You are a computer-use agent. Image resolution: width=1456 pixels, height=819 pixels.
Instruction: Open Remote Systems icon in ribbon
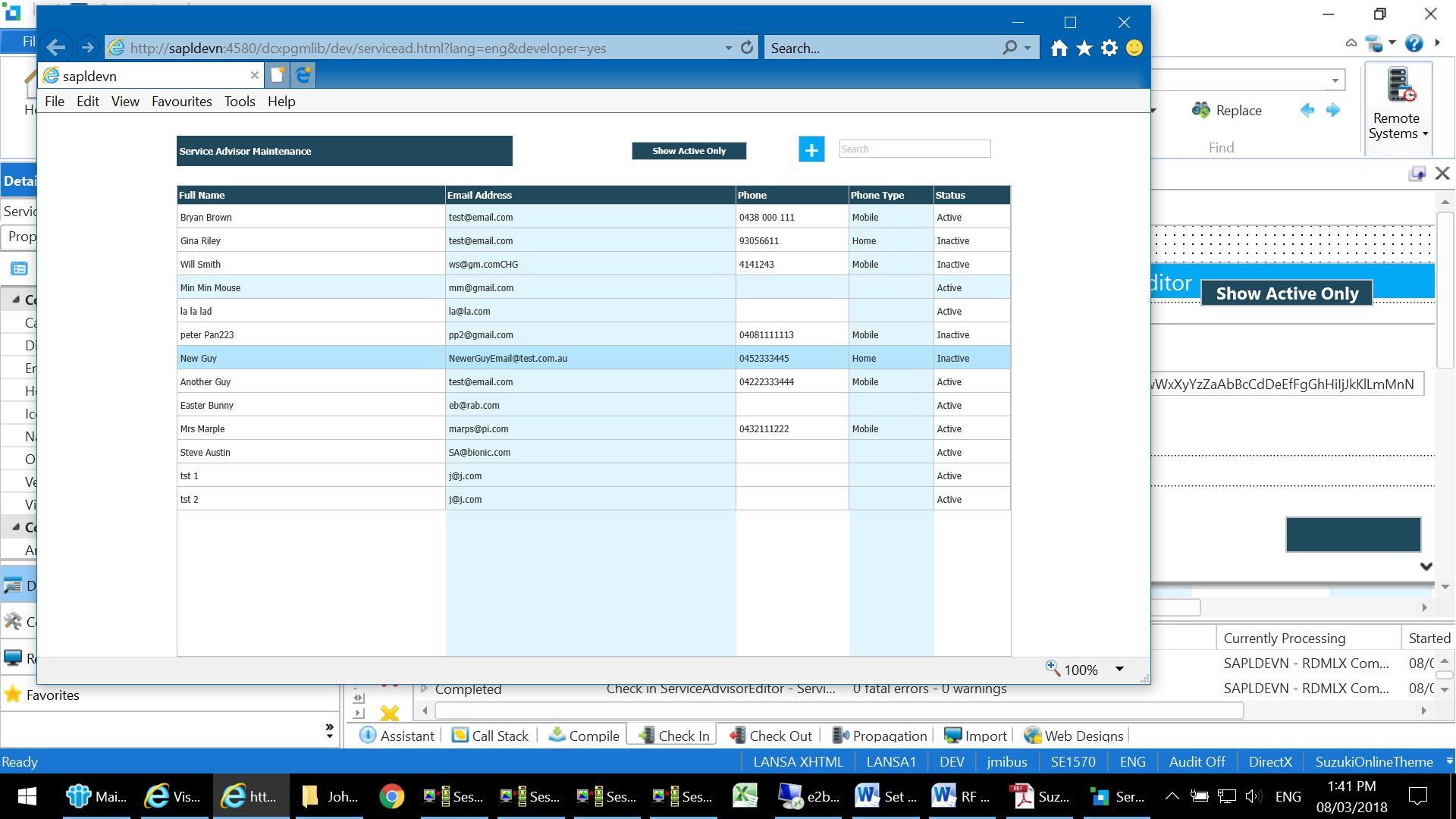point(1399,86)
